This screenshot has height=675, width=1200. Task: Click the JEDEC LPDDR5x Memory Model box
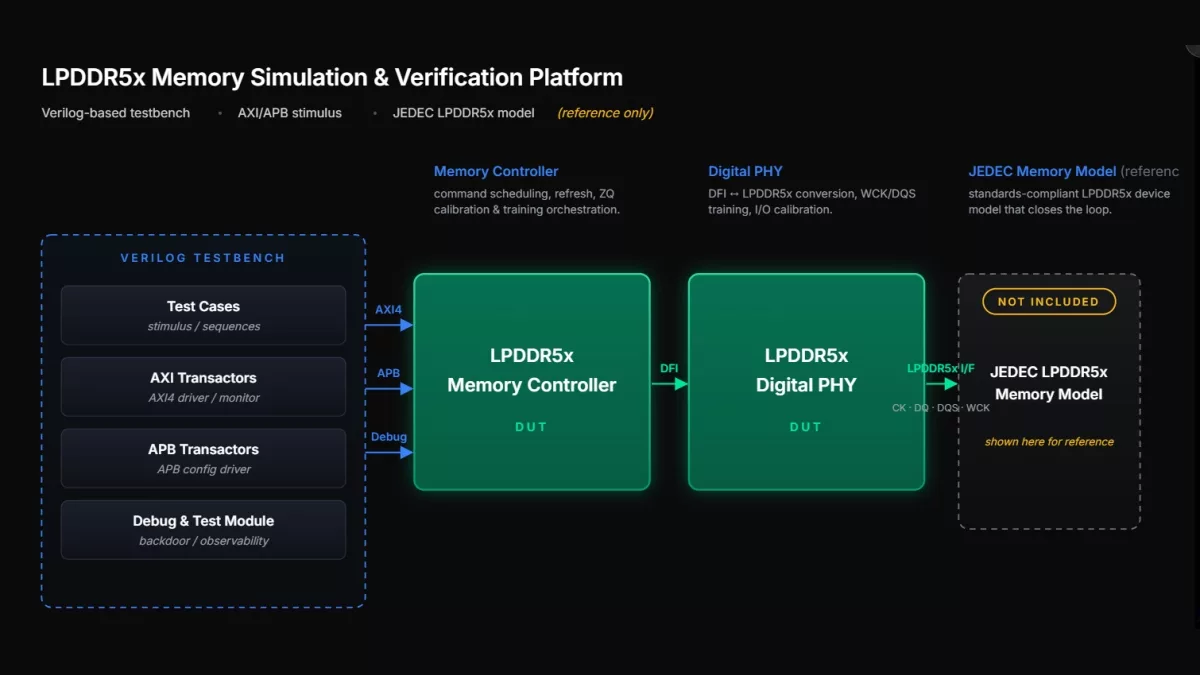(1049, 401)
